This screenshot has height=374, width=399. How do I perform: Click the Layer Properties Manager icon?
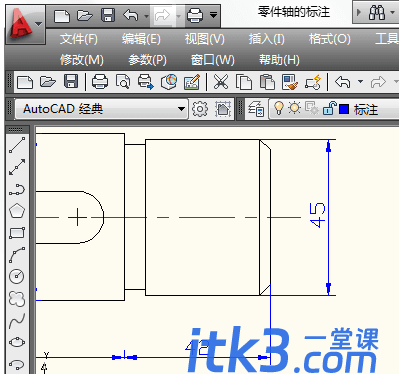click(x=256, y=109)
